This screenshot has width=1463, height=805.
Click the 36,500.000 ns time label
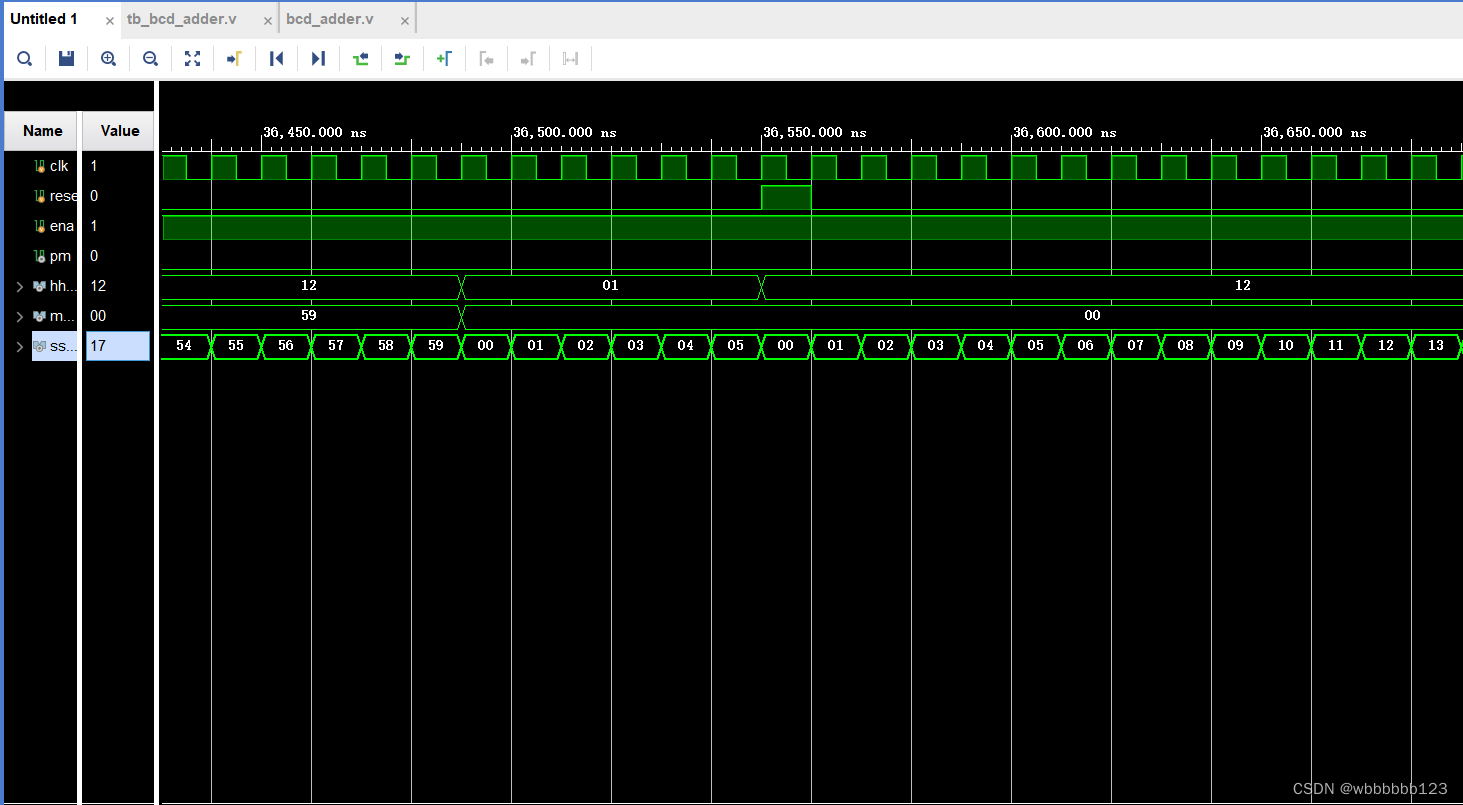pyautogui.click(x=565, y=132)
